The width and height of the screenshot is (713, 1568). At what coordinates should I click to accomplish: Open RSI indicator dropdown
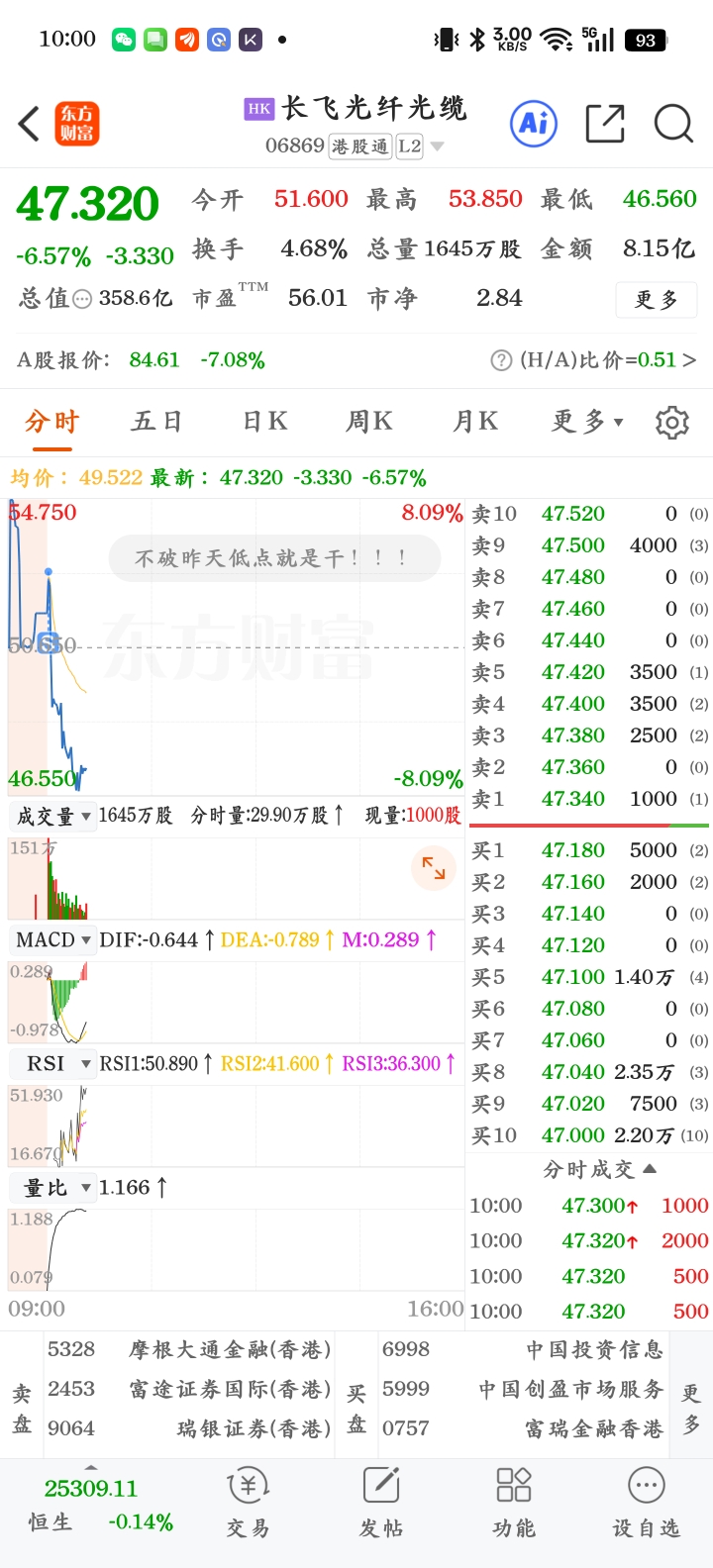pyautogui.click(x=52, y=1064)
